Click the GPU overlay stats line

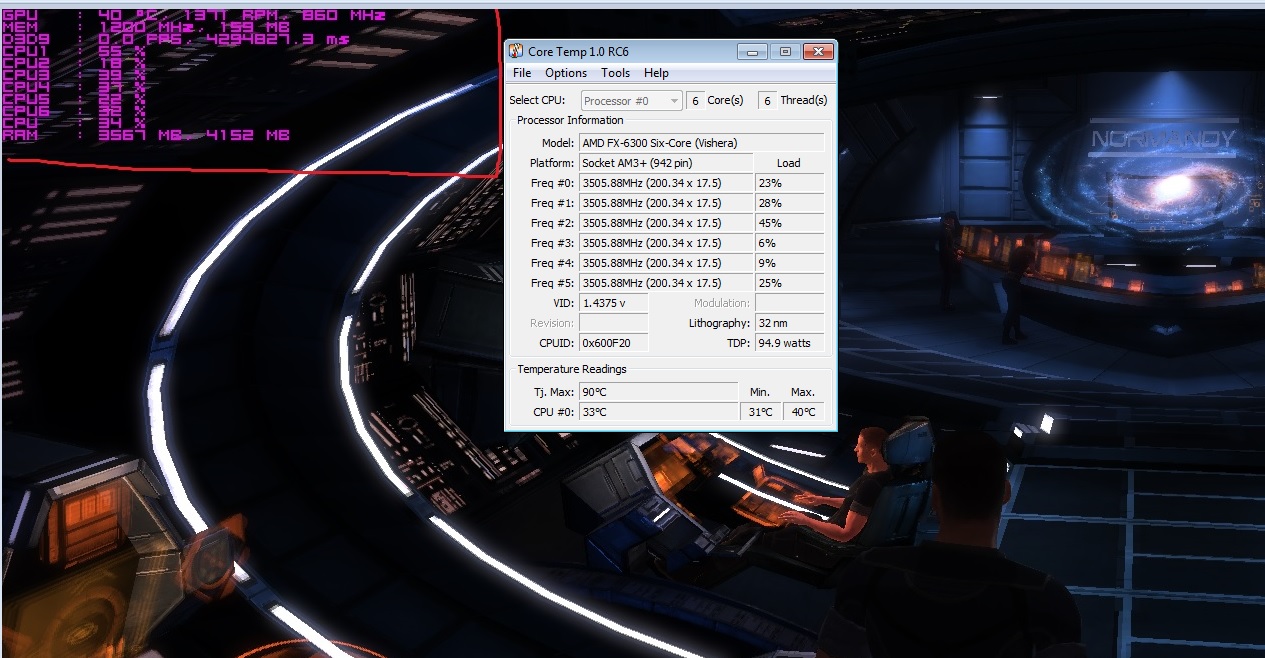194,15
